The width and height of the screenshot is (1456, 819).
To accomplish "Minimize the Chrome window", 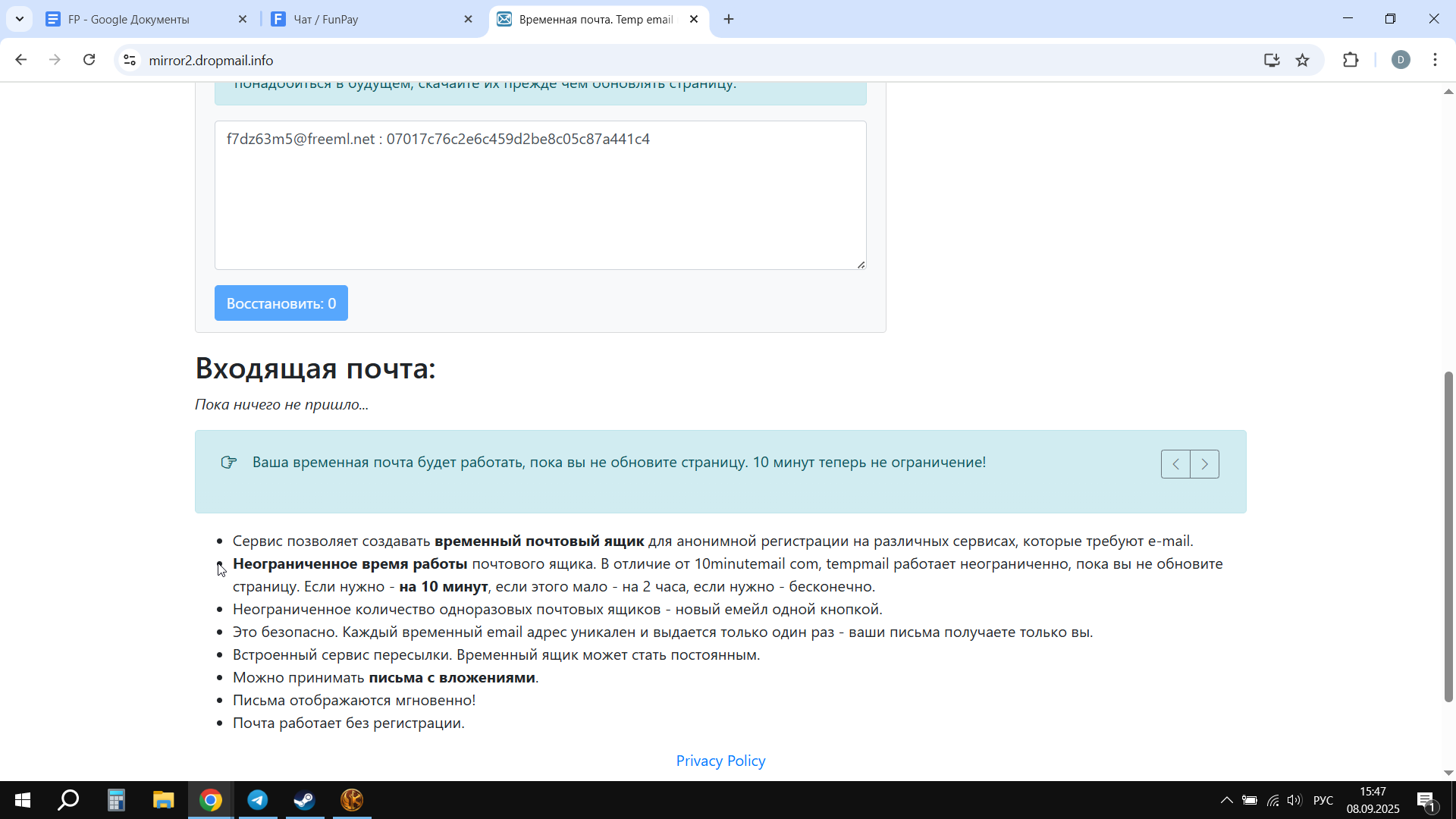I will tap(1348, 19).
